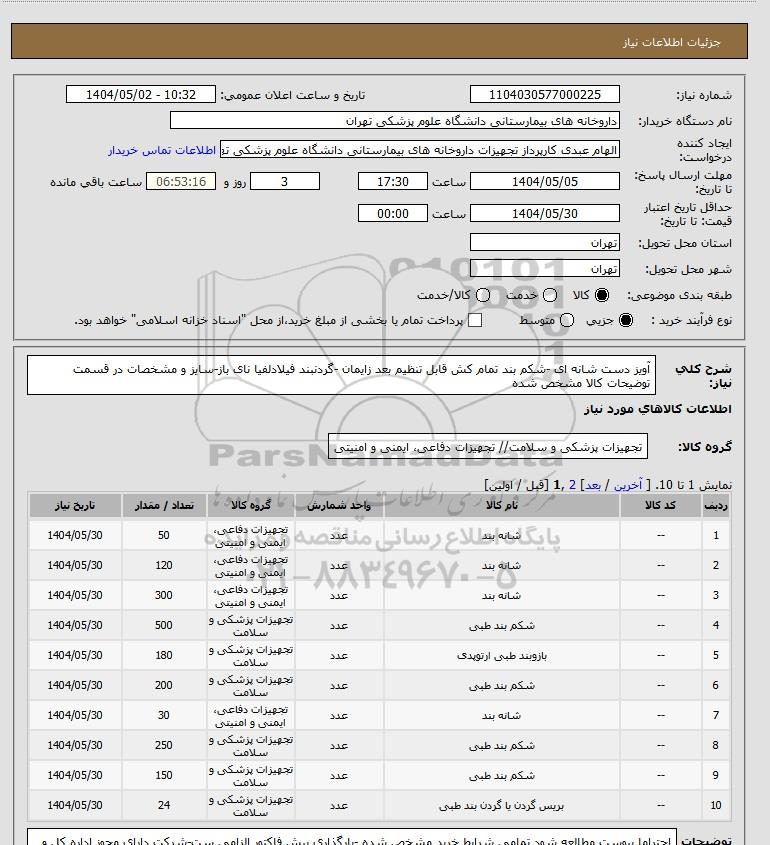Click the اطلاعات کالاهای مورد نیاز section heading
Screen dimensions: 770x845
click(657, 409)
